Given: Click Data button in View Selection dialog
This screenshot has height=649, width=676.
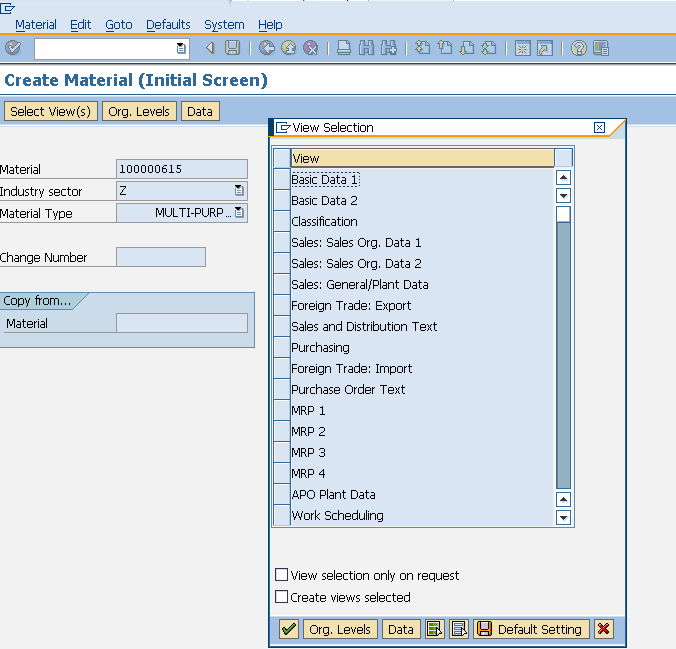Looking at the screenshot, I should click(401, 629).
